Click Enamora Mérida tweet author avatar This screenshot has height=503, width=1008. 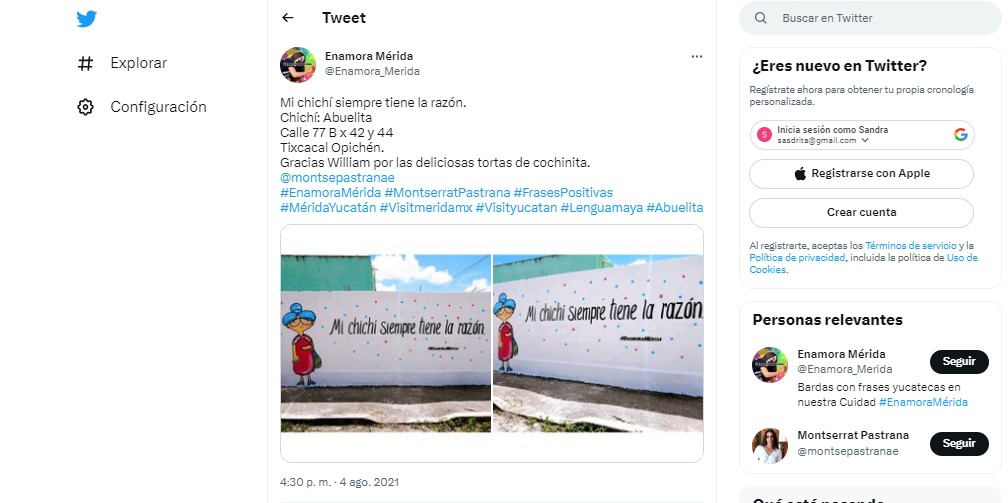pos(298,64)
